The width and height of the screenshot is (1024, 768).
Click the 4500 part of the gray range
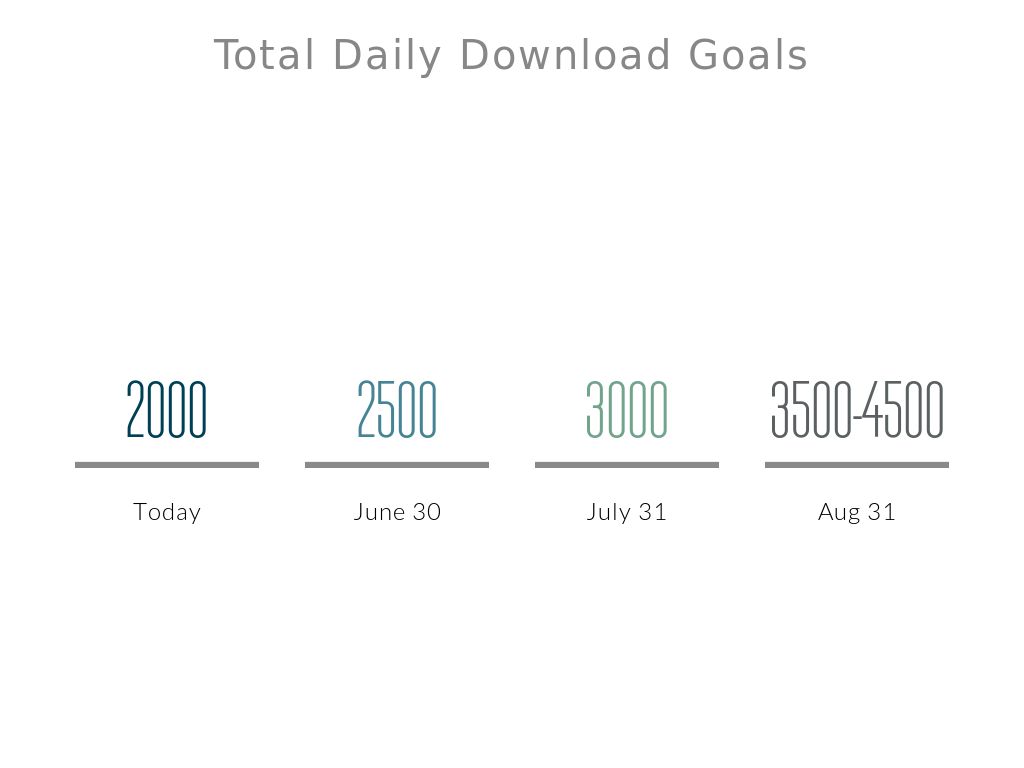pyautogui.click(x=904, y=410)
